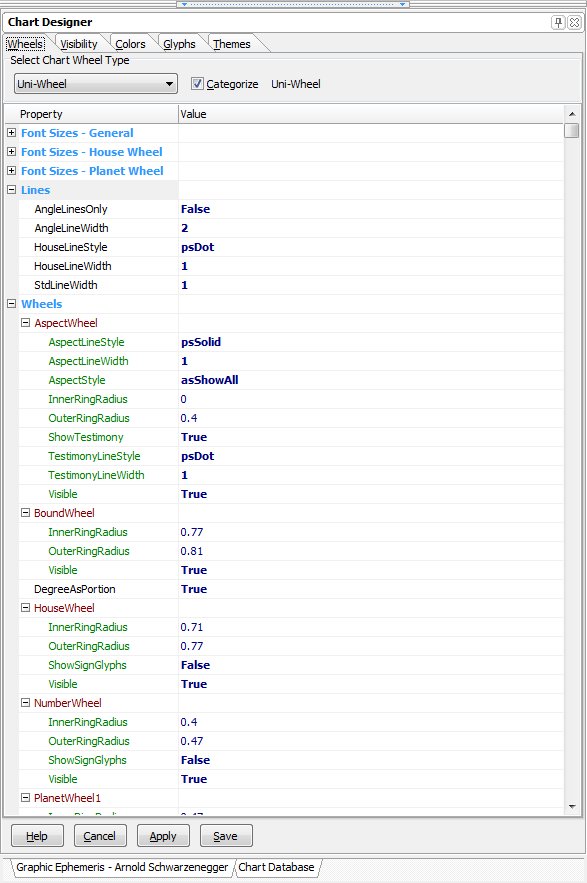Image resolution: width=587 pixels, height=883 pixels.
Task: Click the Property column header
Action: click(91, 114)
